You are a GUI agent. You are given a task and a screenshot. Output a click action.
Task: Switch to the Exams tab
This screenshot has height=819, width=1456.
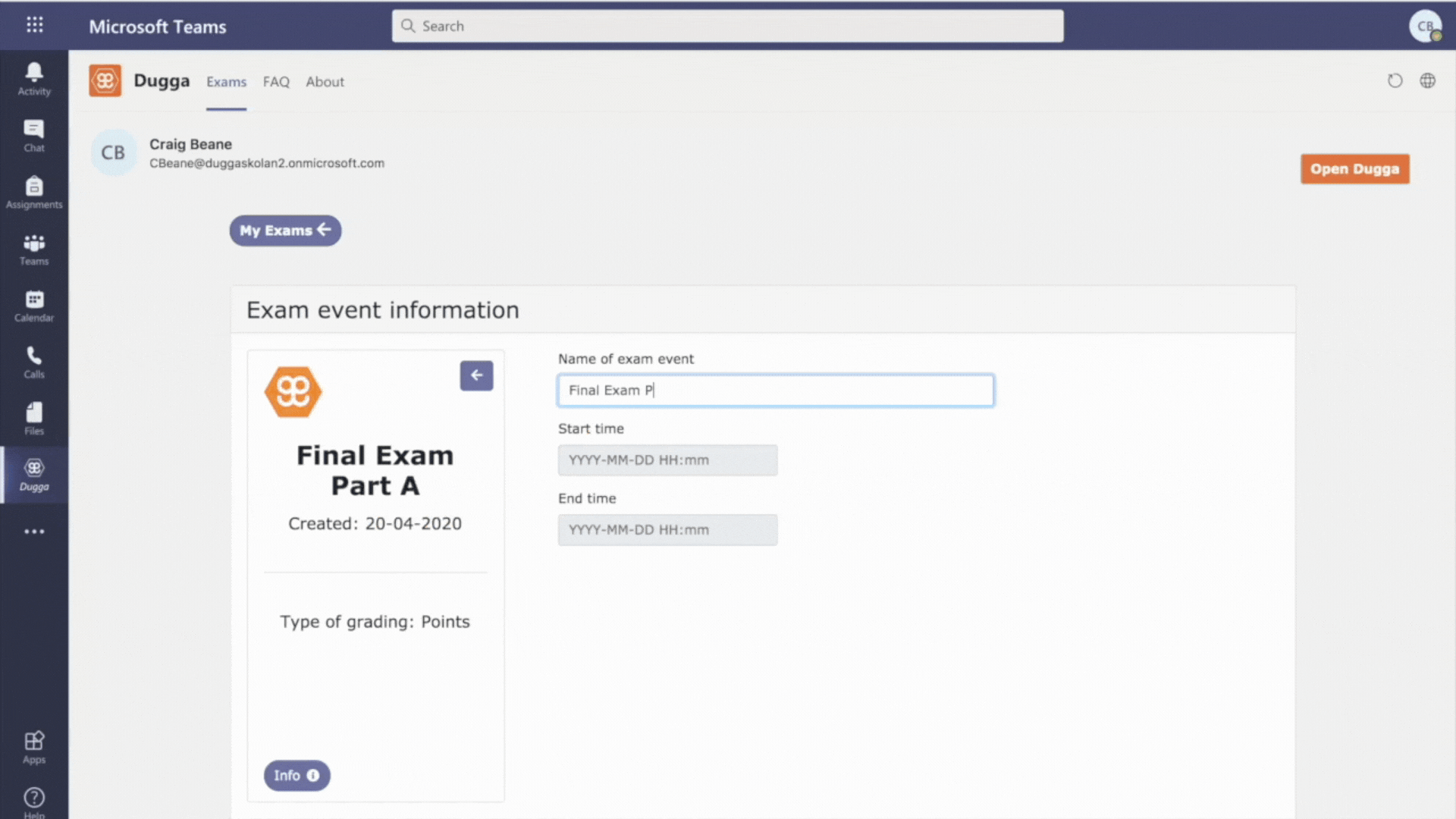click(226, 82)
